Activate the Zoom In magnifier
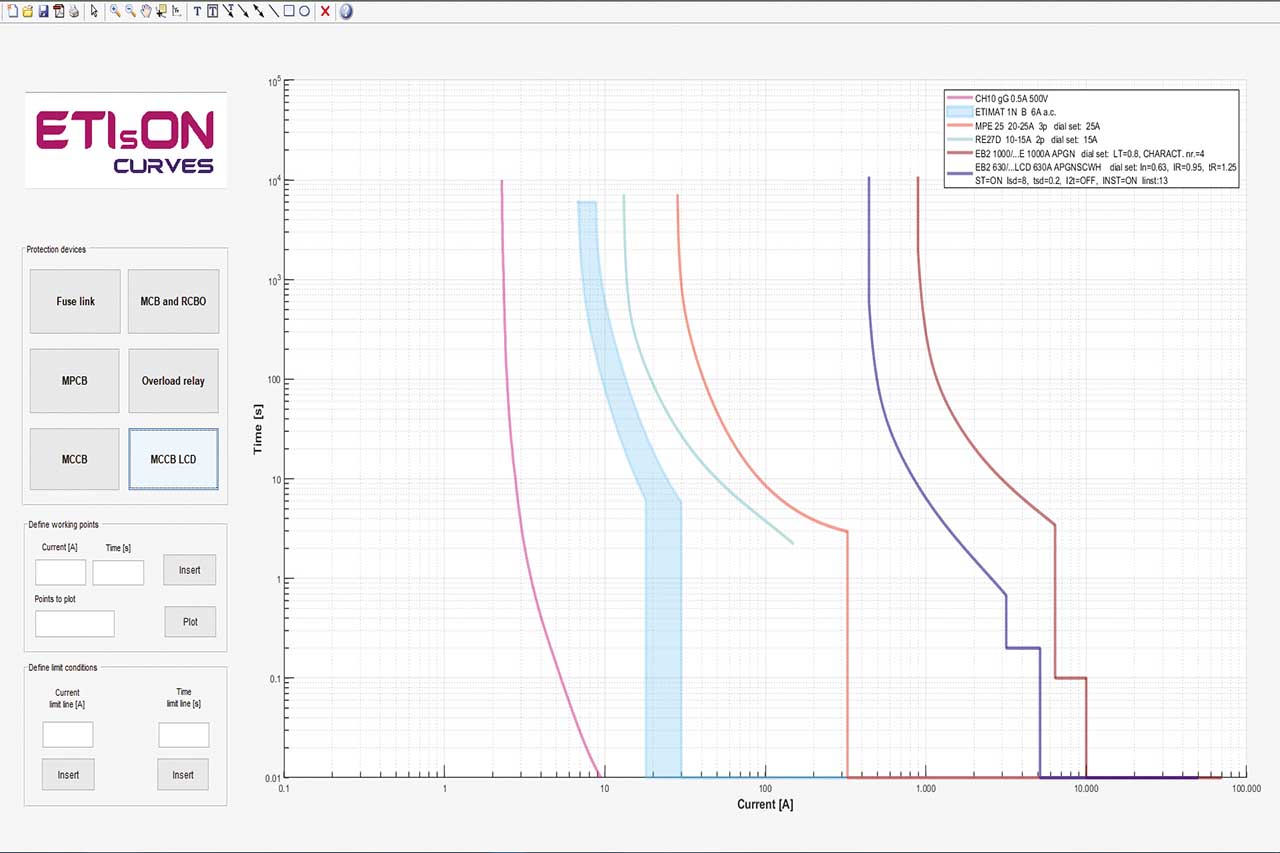This screenshot has width=1280, height=853. click(x=116, y=11)
